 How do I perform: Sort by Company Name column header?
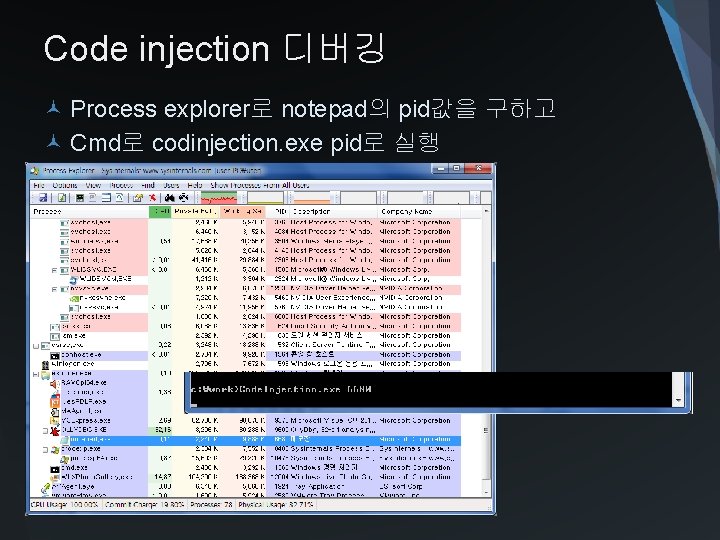[x=419, y=212]
